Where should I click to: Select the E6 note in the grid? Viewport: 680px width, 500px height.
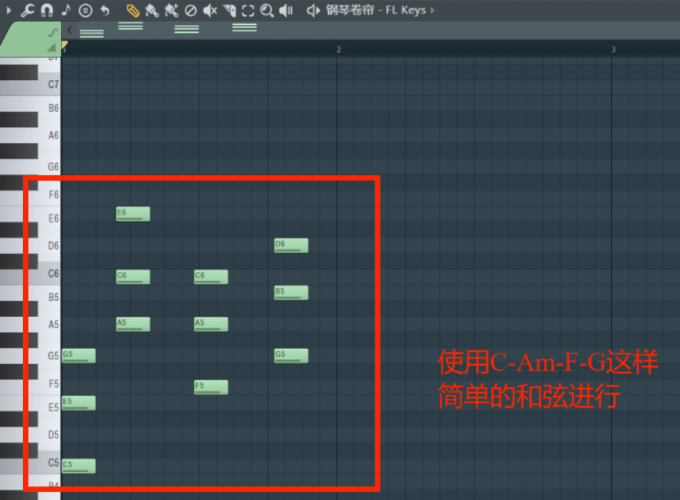(133, 214)
